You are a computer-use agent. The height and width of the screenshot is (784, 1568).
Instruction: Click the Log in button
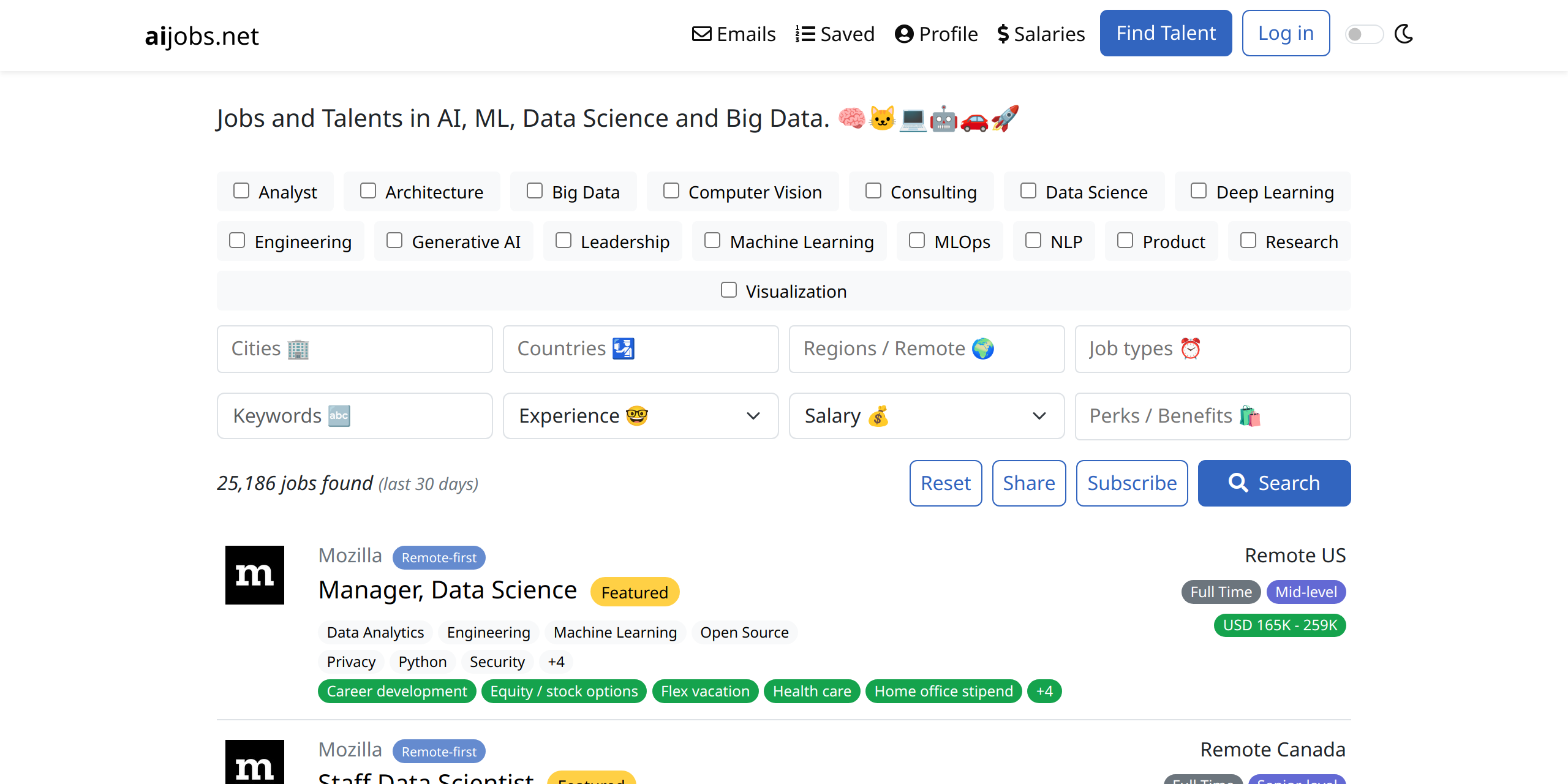click(1286, 33)
